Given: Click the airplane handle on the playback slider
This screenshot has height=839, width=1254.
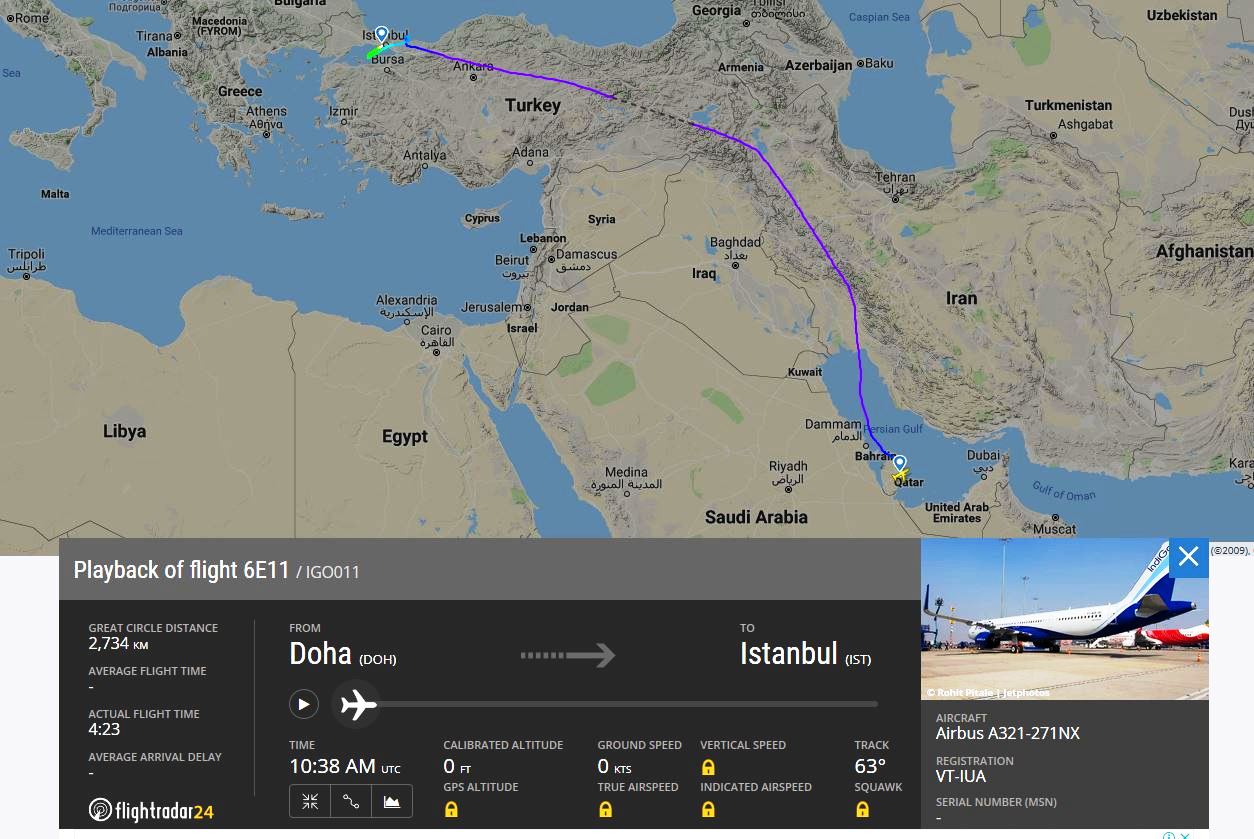Looking at the screenshot, I should tap(356, 704).
